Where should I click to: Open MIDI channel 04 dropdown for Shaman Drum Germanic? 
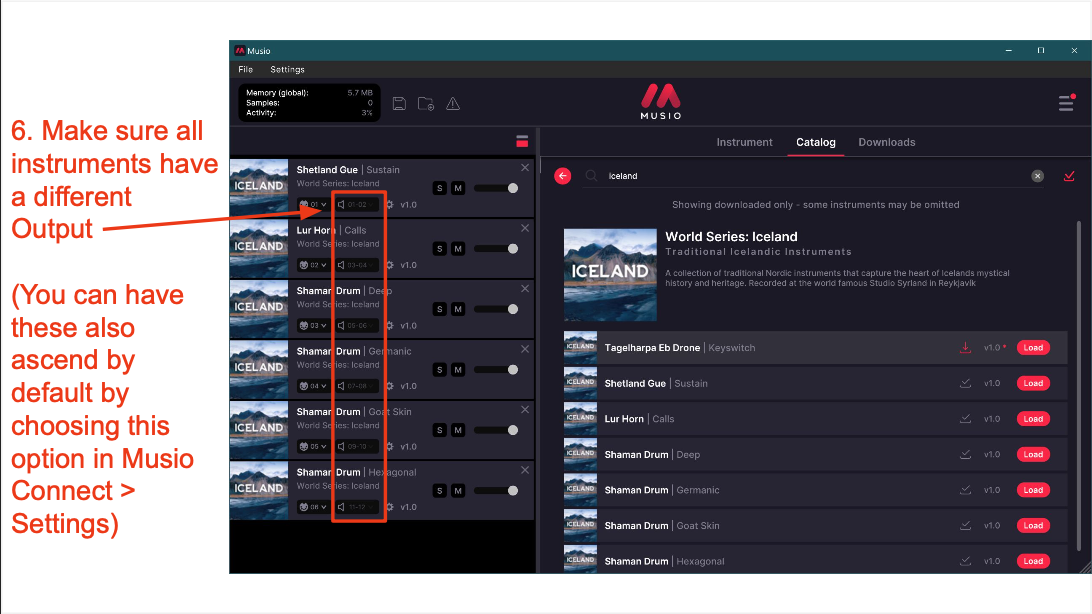click(x=313, y=386)
